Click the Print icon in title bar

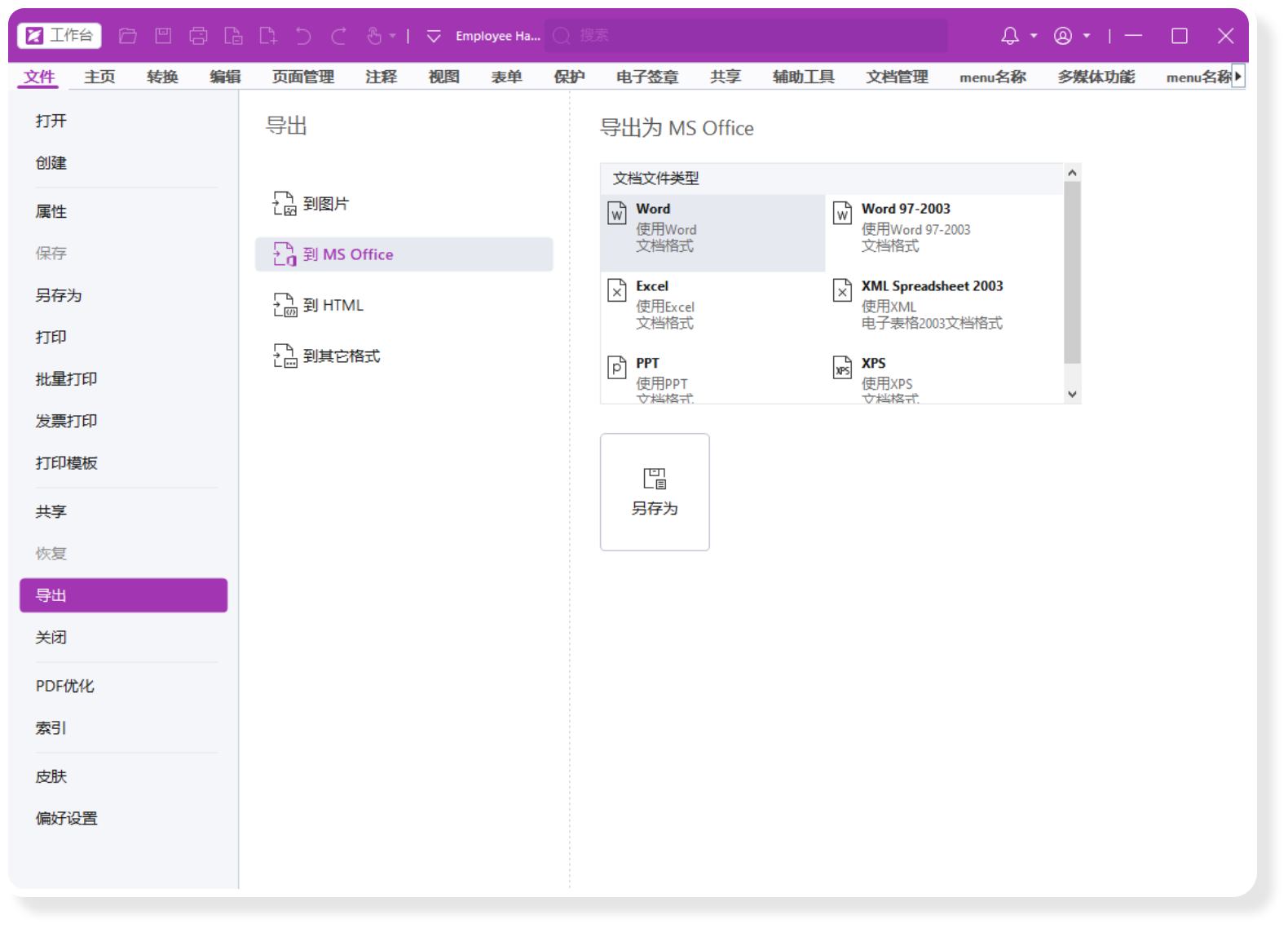198,36
